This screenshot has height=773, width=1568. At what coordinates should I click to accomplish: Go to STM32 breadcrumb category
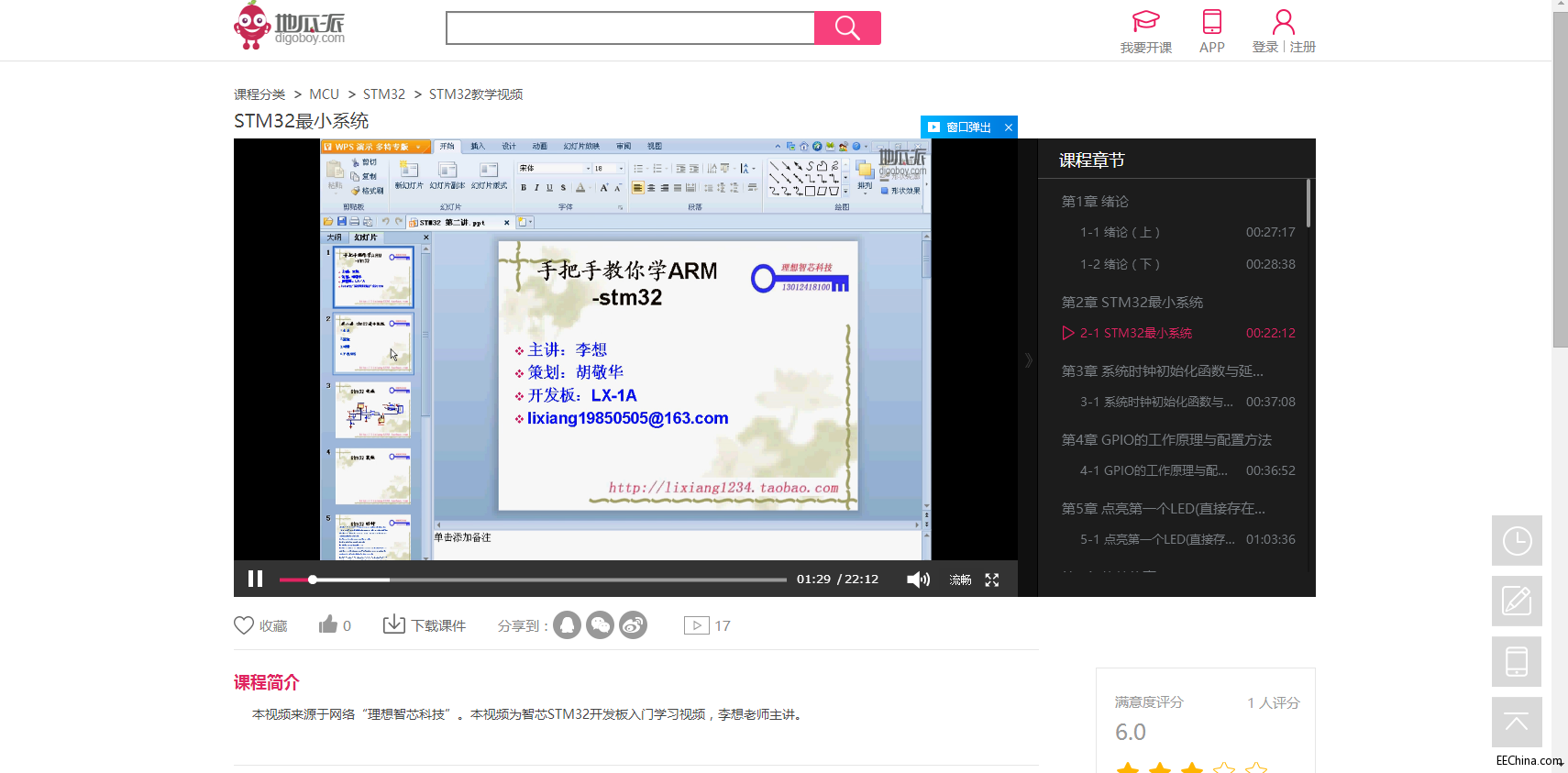[x=383, y=94]
